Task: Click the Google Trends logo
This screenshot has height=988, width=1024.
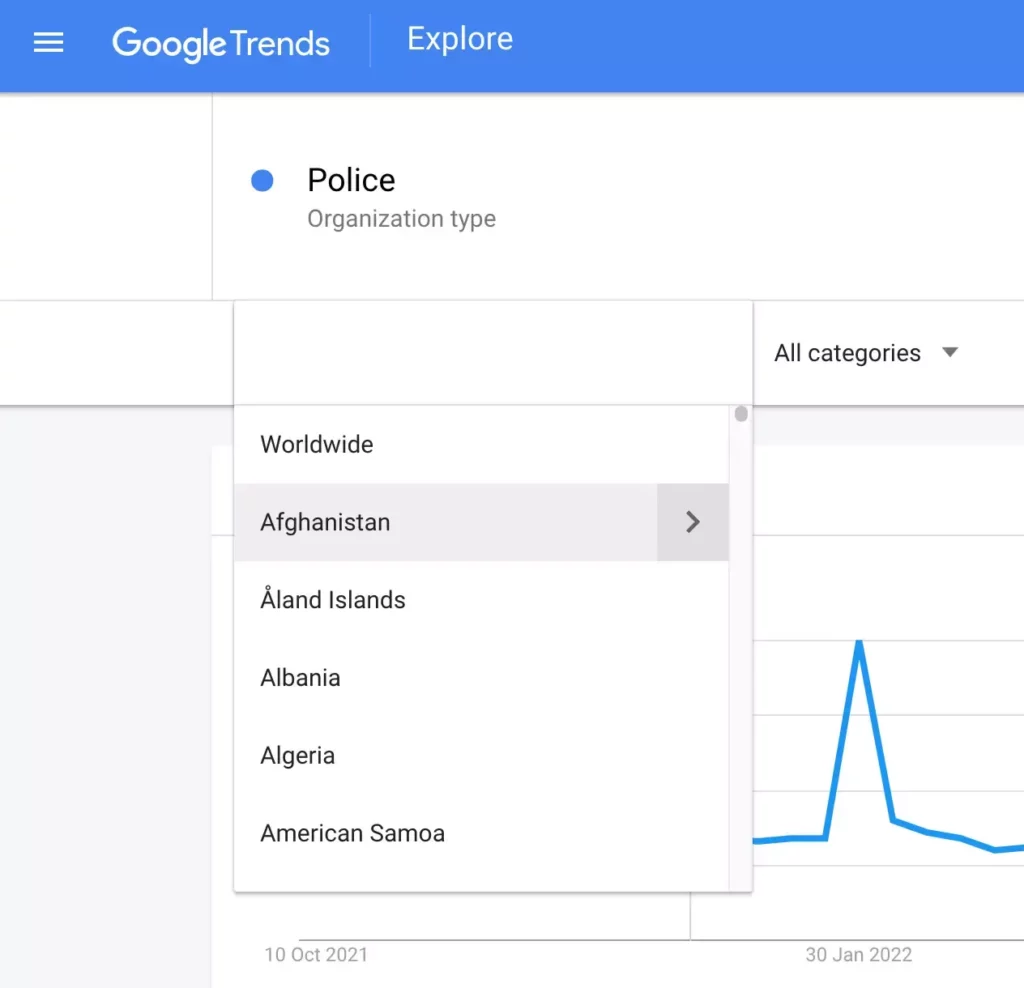Action: point(221,44)
